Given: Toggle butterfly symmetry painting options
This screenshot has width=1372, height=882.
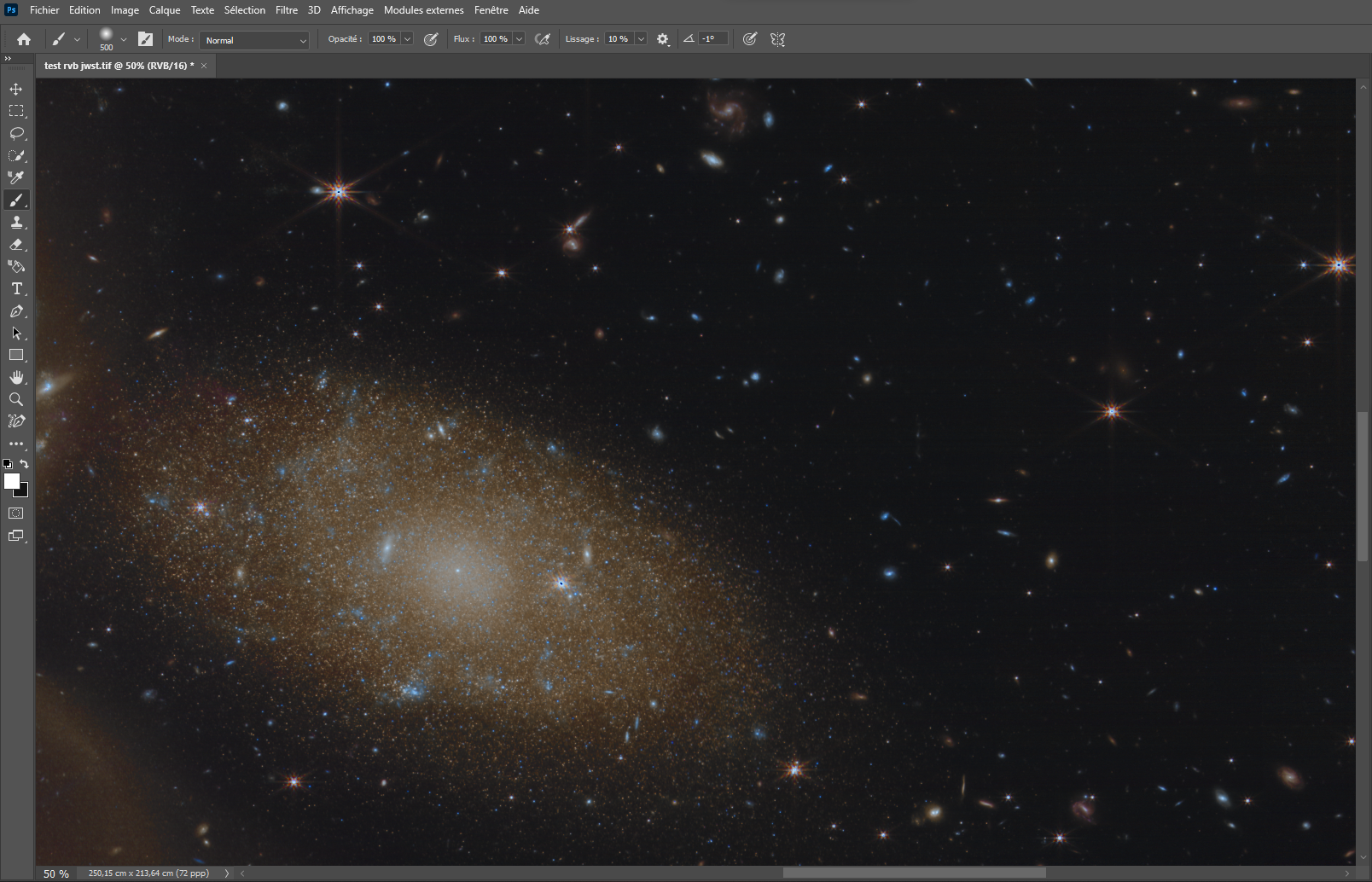Looking at the screenshot, I should pyautogui.click(x=777, y=39).
